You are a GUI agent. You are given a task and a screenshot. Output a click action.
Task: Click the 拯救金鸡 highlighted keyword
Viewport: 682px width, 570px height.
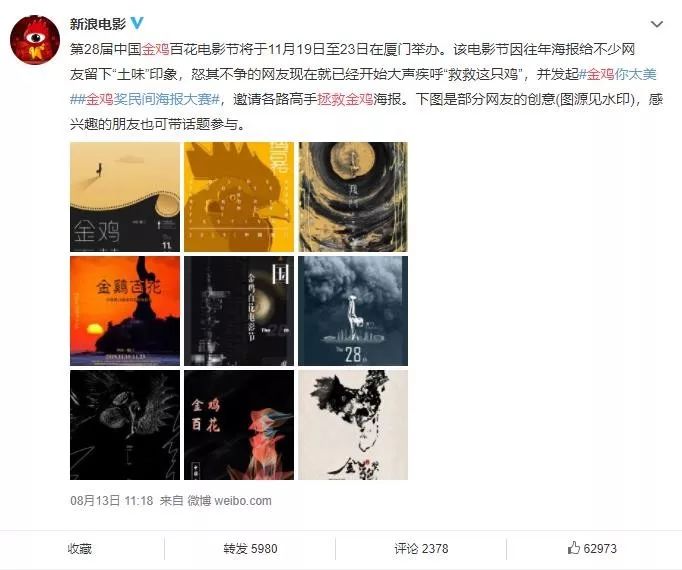pyautogui.click(x=345, y=100)
